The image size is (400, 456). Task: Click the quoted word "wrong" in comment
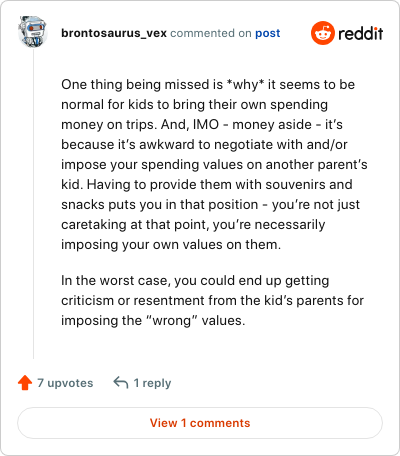pos(172,320)
